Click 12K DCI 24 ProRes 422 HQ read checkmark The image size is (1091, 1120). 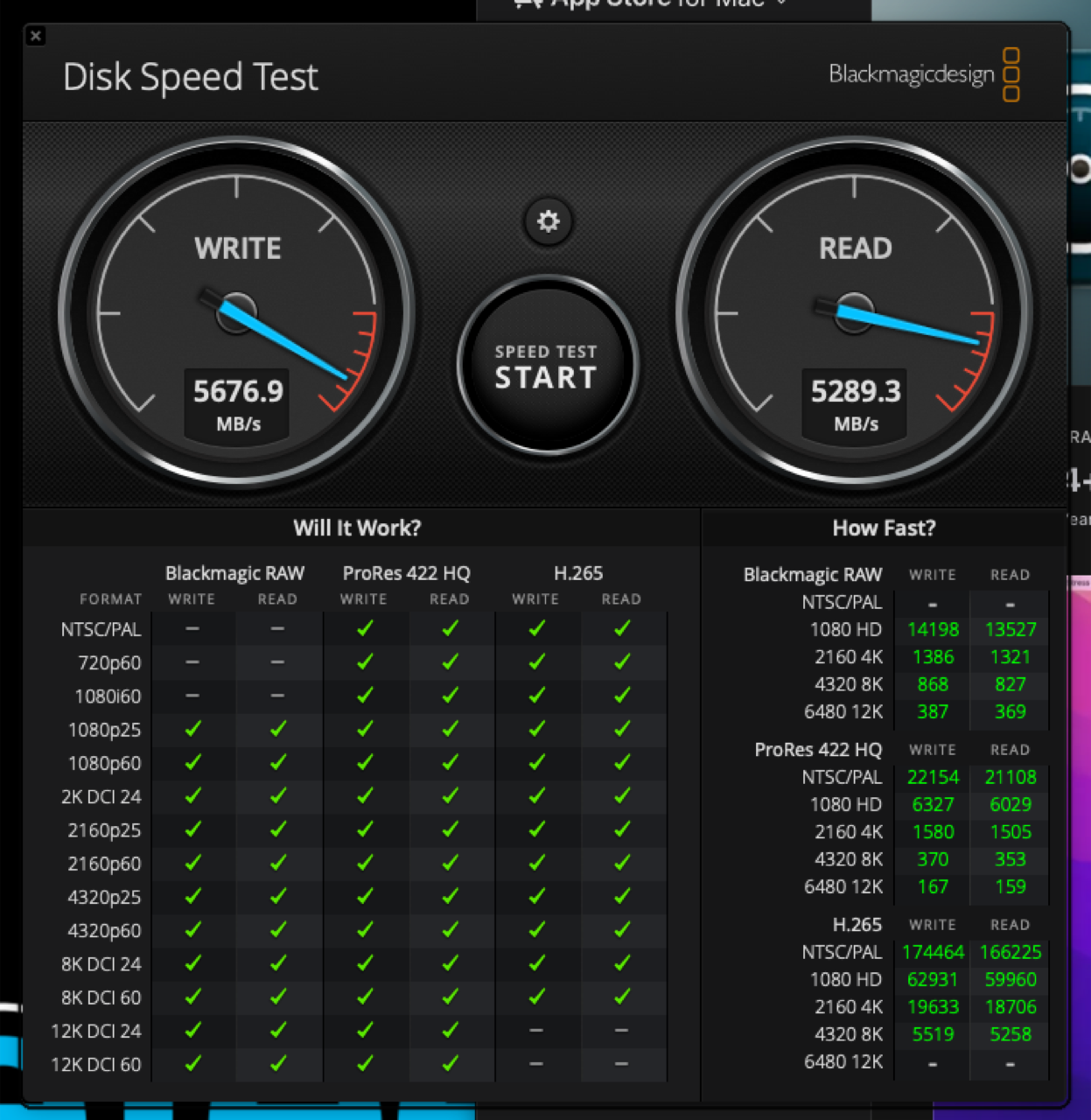(450, 1030)
